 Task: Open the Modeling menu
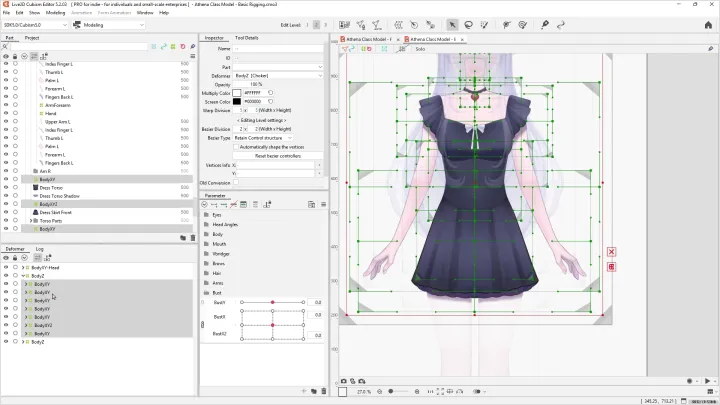[x=55, y=13]
